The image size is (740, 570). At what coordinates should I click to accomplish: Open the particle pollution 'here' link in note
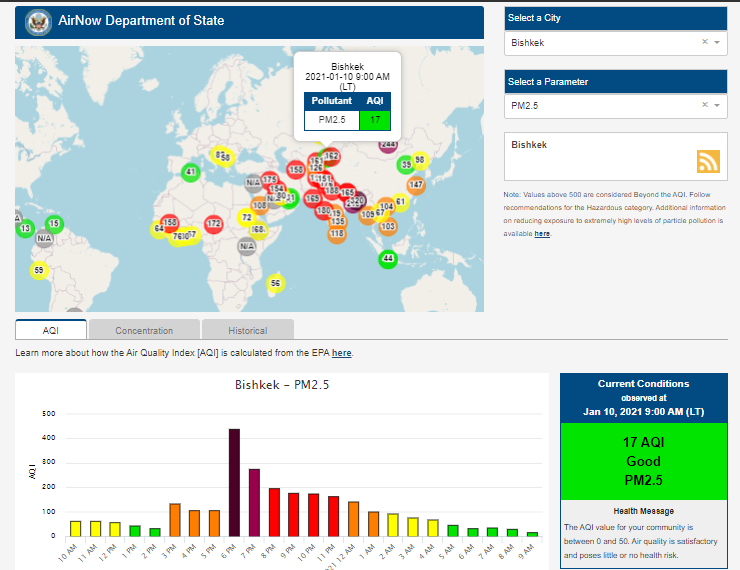542,233
